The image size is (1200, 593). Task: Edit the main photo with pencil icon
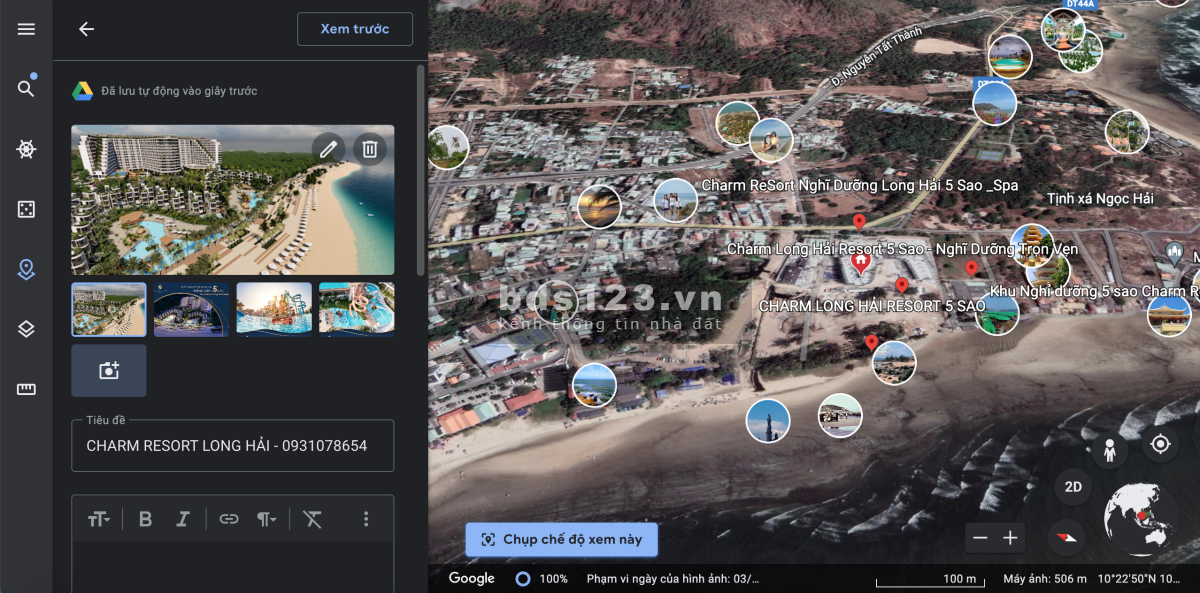328,149
